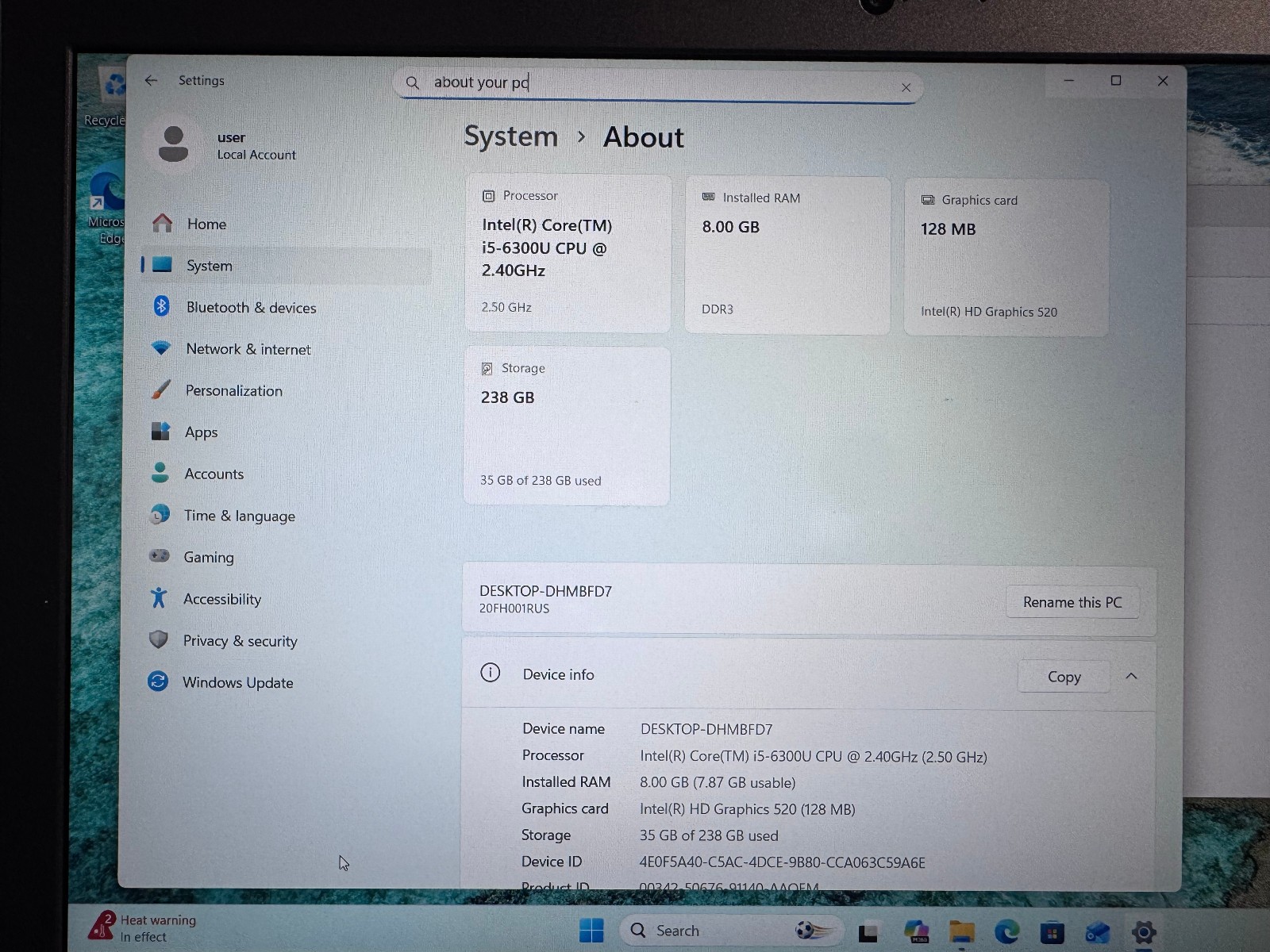Go to Apps settings
This screenshot has width=1270, height=952.
point(201,432)
